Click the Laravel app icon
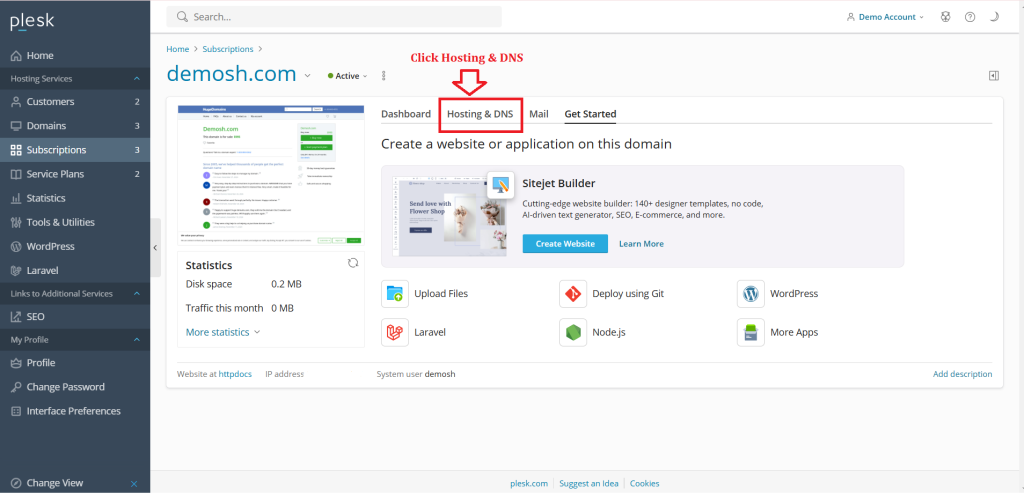Viewport: 1024px width, 496px height. click(395, 333)
